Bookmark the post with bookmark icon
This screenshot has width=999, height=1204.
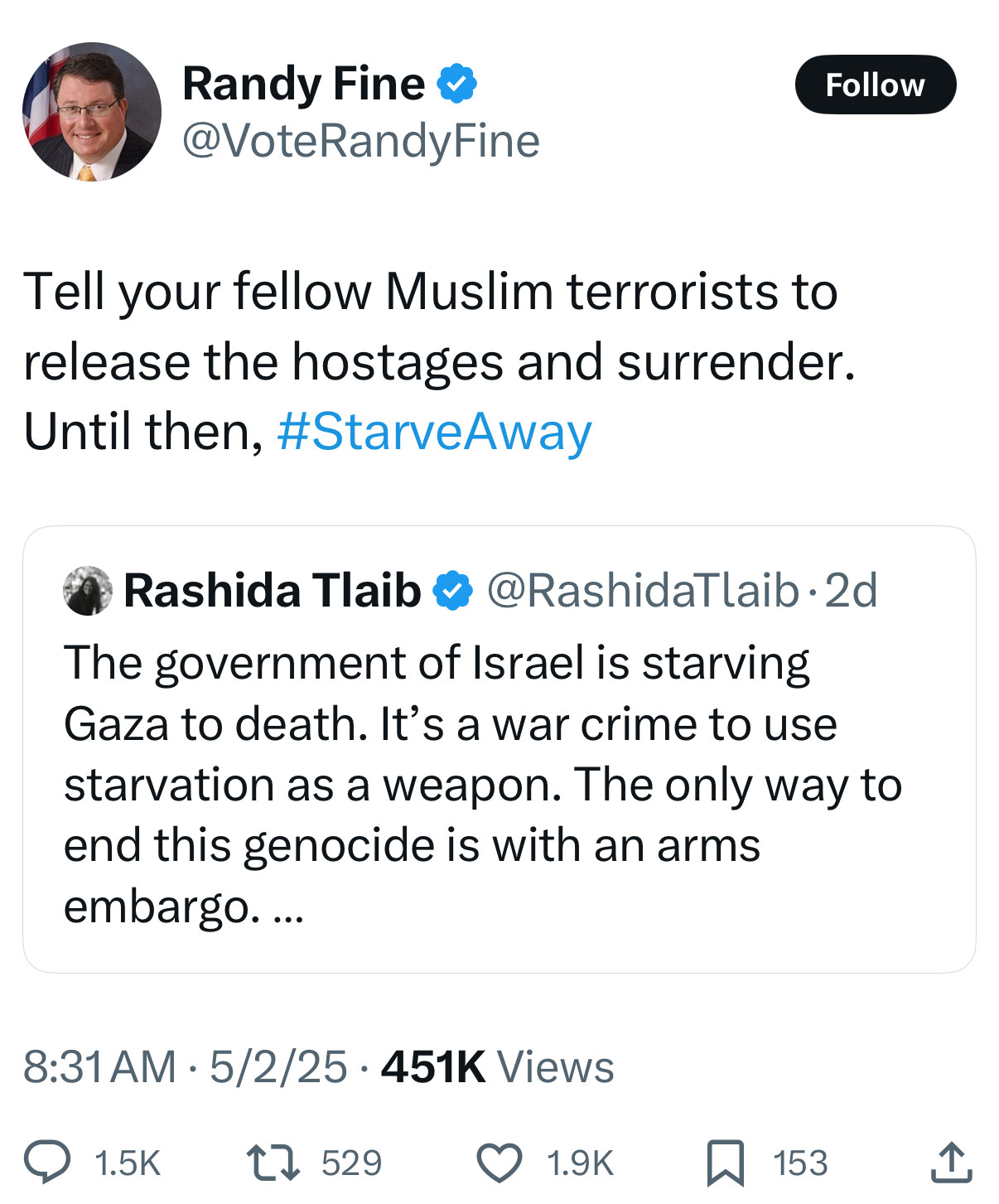point(726,1163)
